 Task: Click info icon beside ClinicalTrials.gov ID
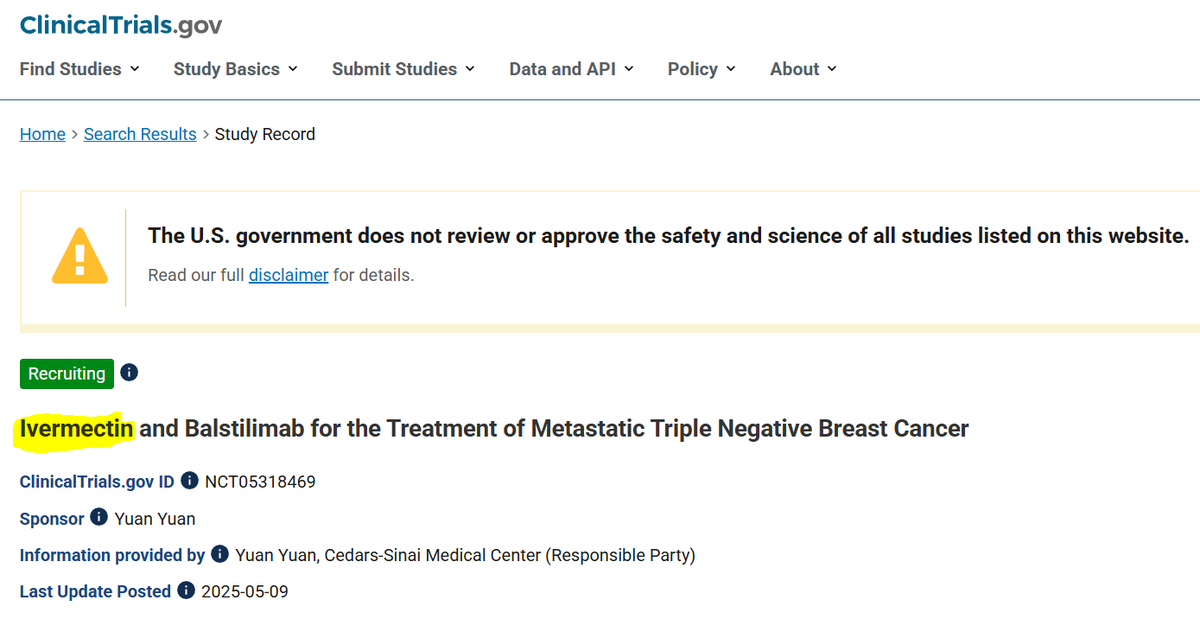point(190,481)
